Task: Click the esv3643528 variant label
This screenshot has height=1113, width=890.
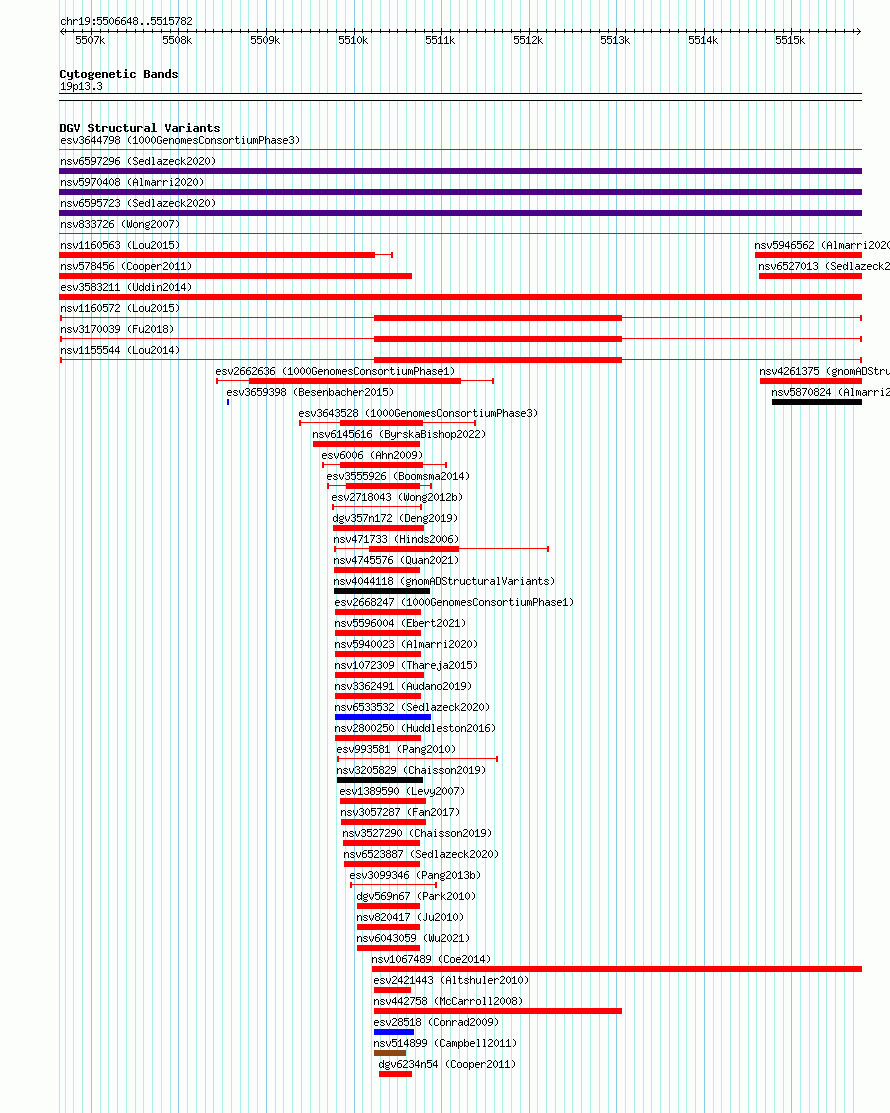Action: point(418,413)
